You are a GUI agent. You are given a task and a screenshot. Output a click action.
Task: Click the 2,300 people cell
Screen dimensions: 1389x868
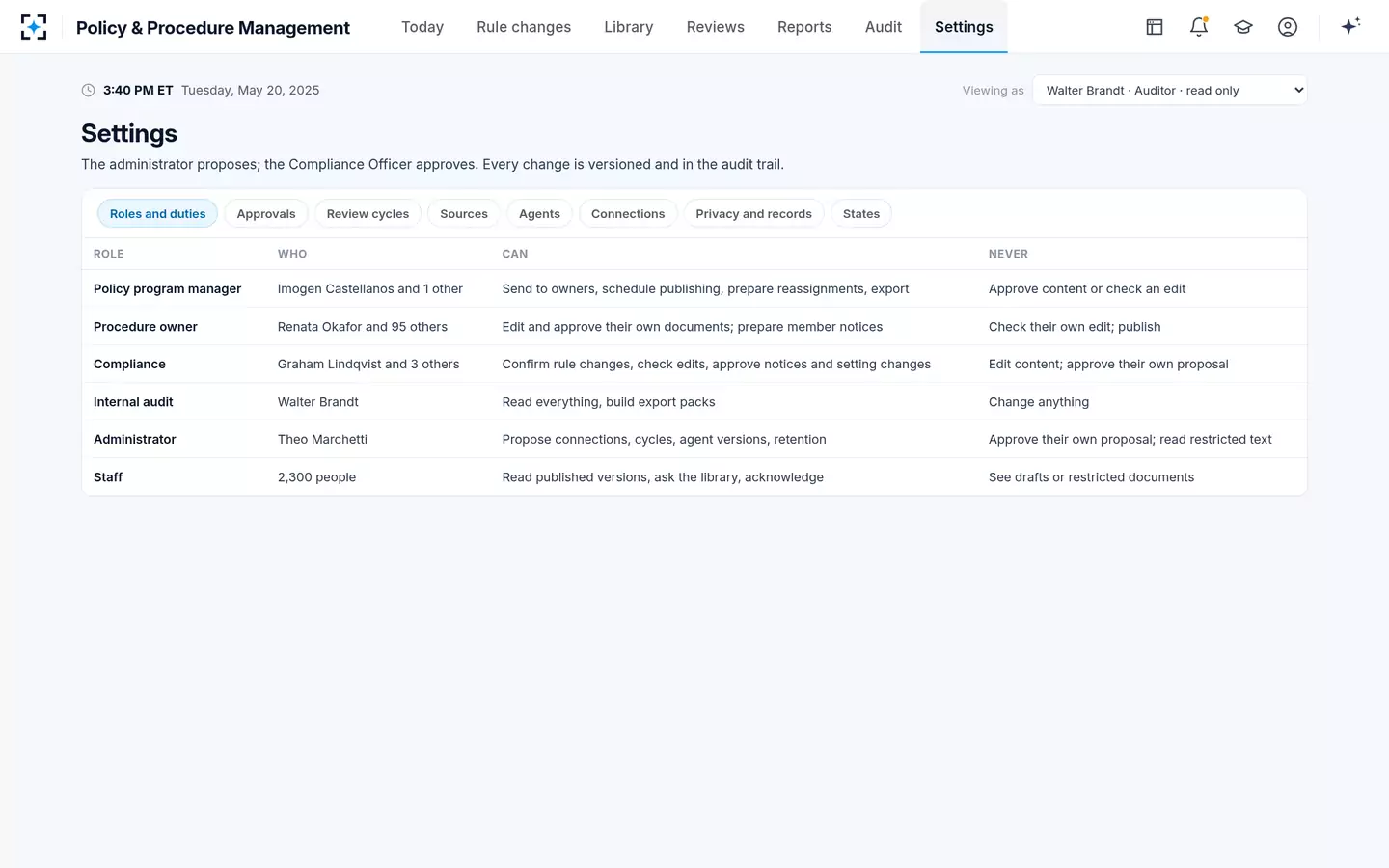pyautogui.click(x=316, y=476)
